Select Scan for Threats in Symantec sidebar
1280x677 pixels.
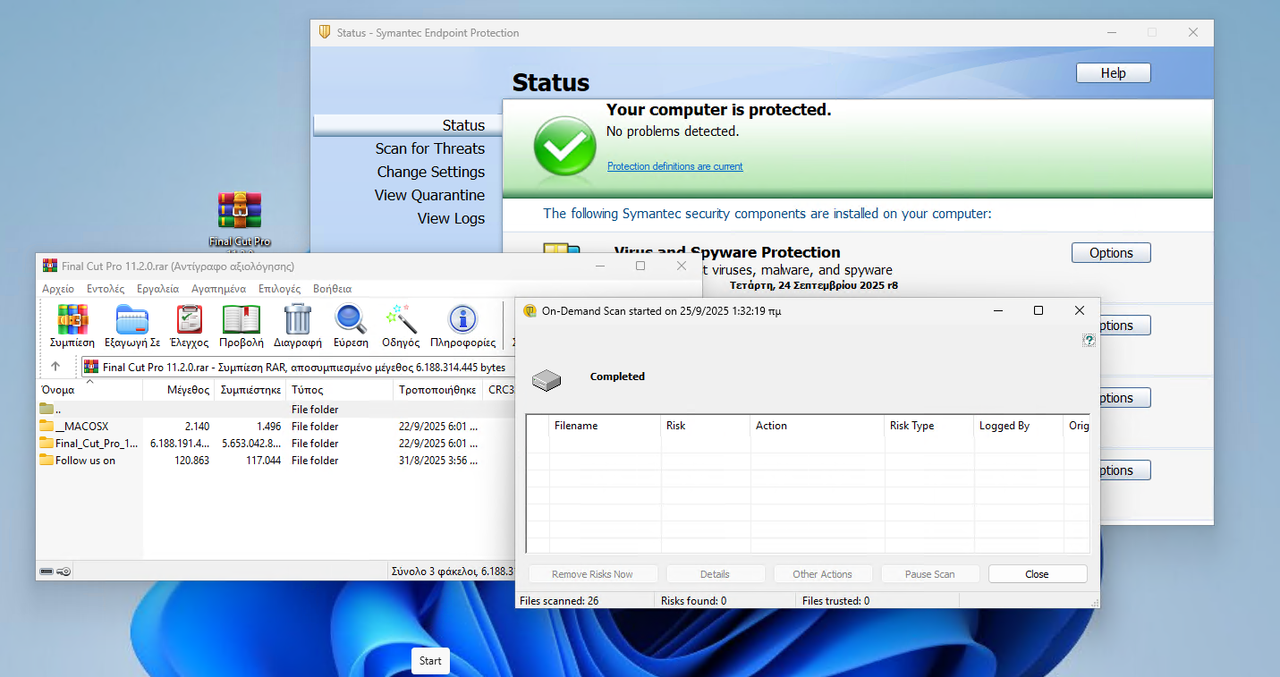tap(430, 148)
